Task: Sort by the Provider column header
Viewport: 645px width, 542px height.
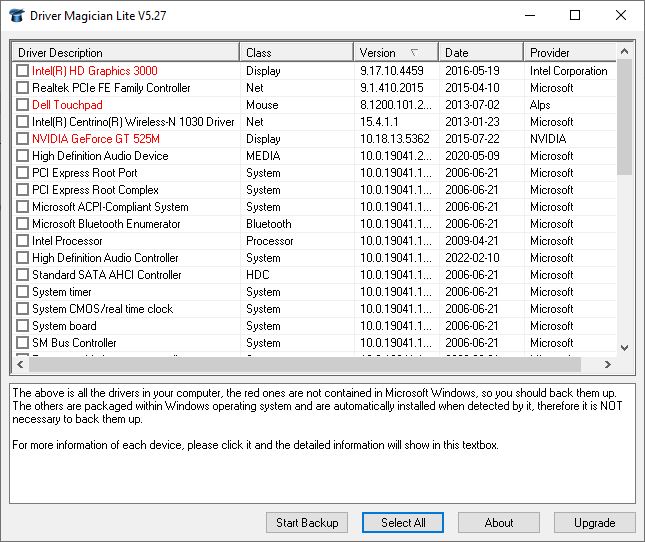Action: (570, 52)
